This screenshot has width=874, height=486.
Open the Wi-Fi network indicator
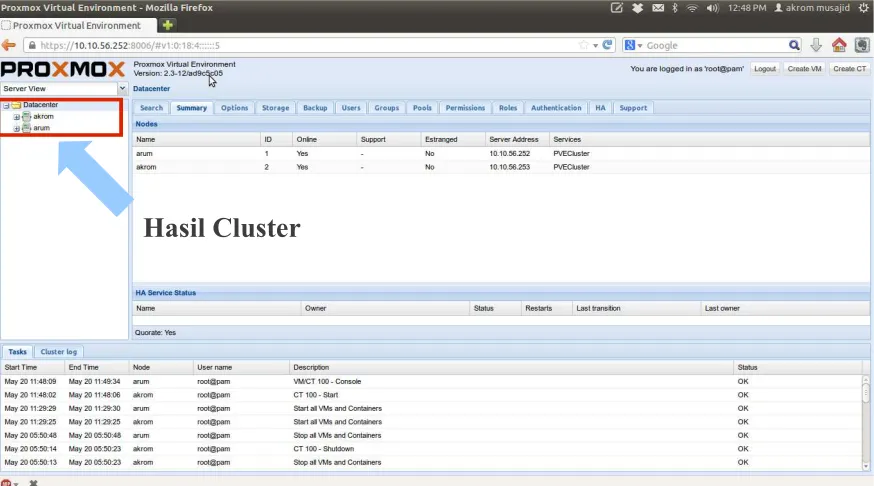(x=692, y=8)
